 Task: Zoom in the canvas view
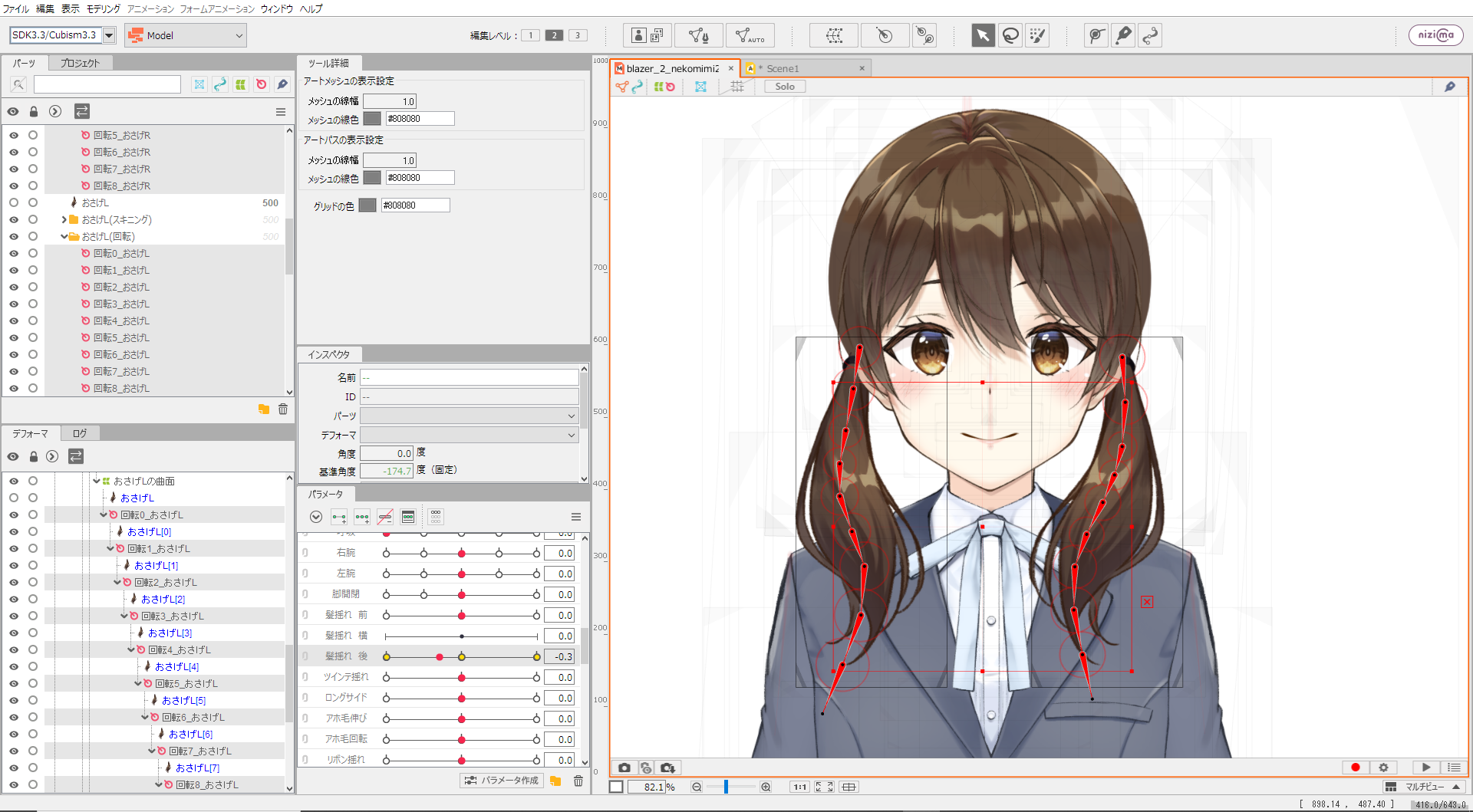[766, 787]
